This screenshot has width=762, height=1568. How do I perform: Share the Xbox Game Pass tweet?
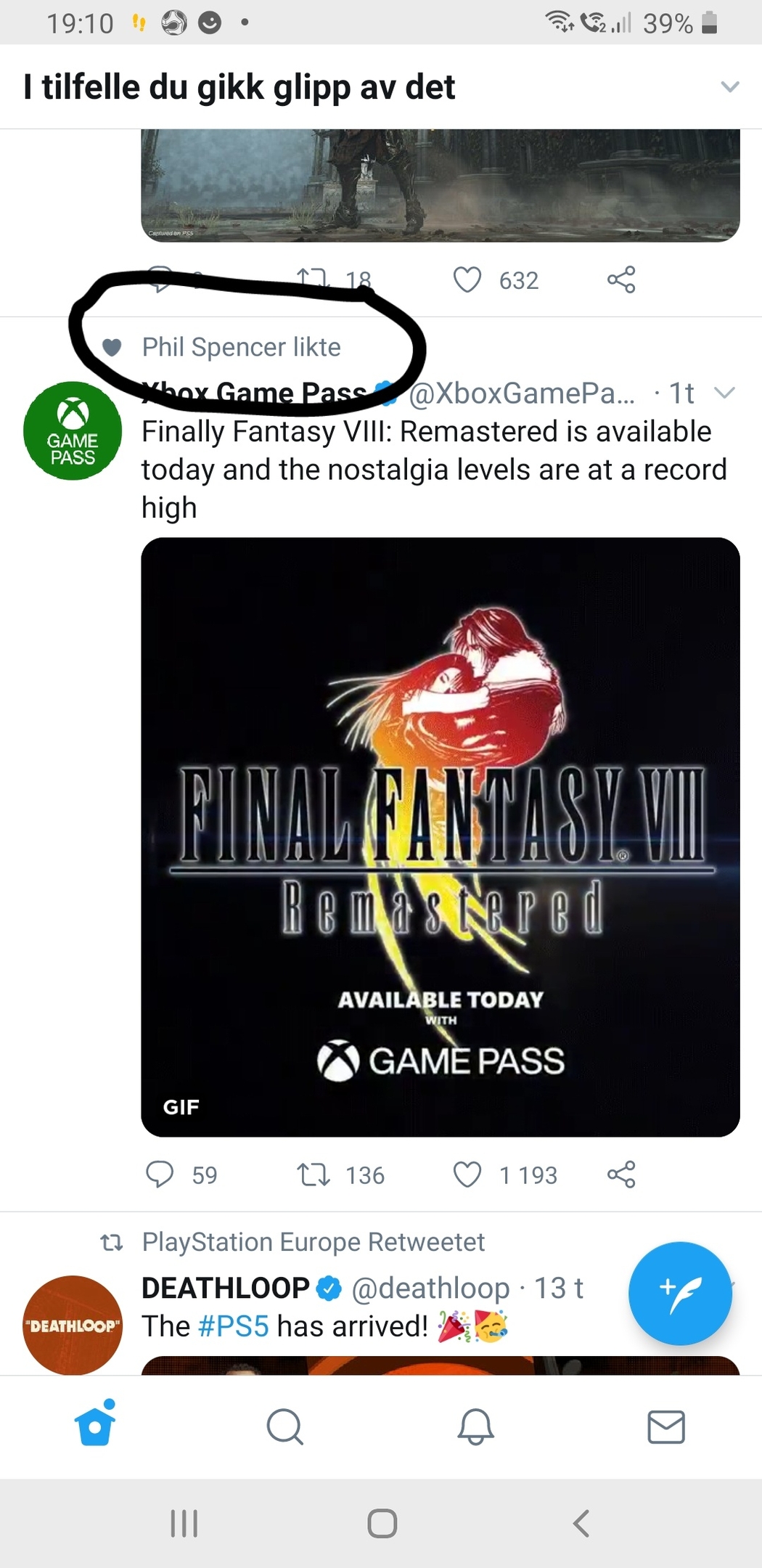pos(621,1175)
